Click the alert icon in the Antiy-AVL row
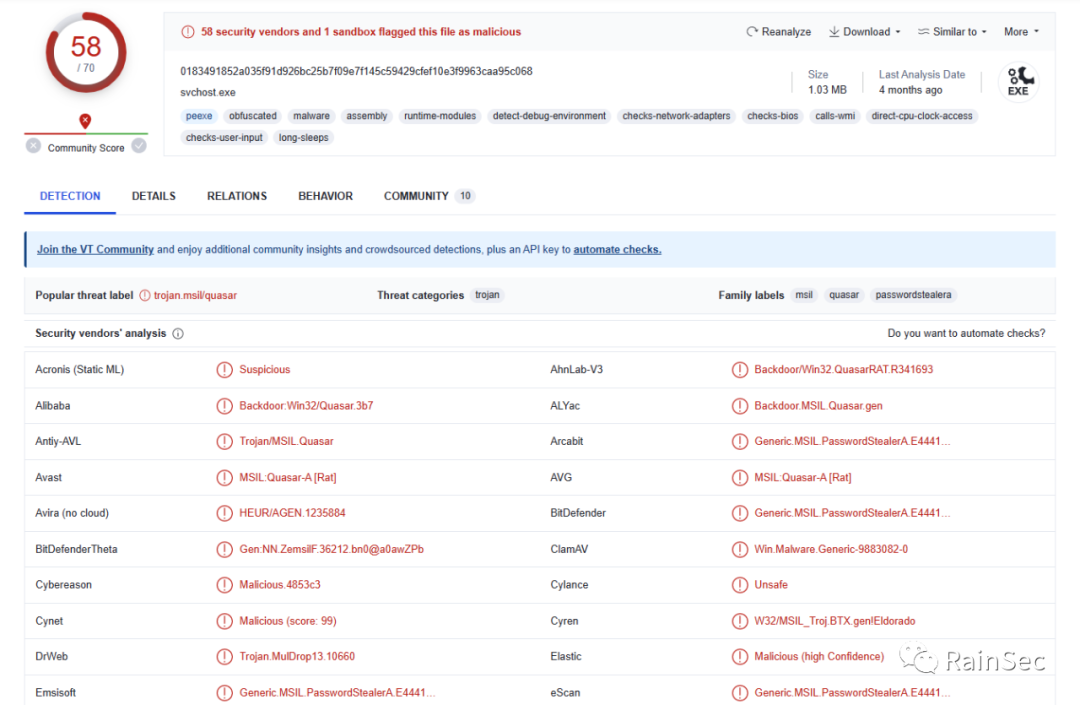The image size is (1080, 705). point(225,441)
